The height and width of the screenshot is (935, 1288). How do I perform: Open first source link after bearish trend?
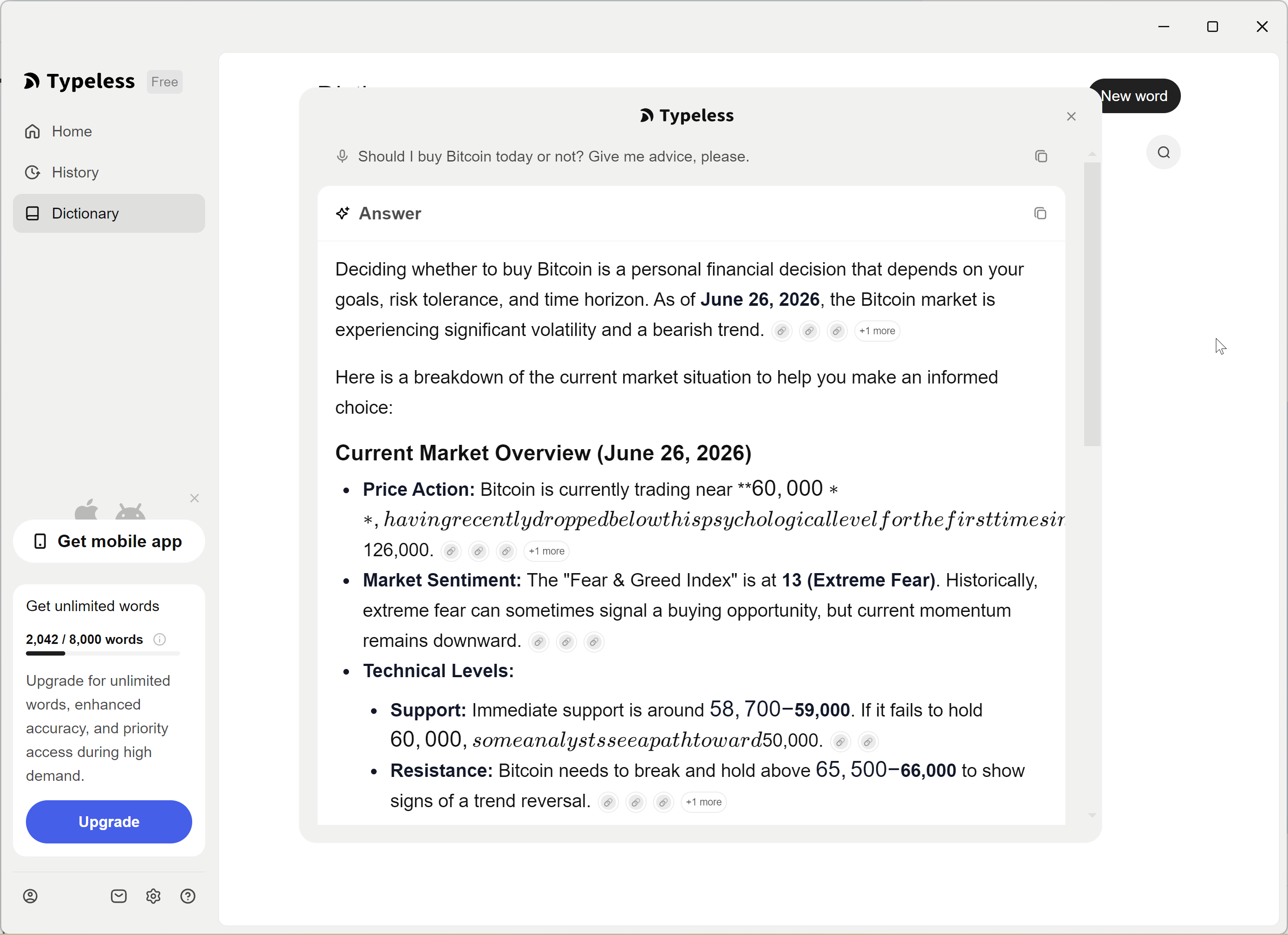781,331
